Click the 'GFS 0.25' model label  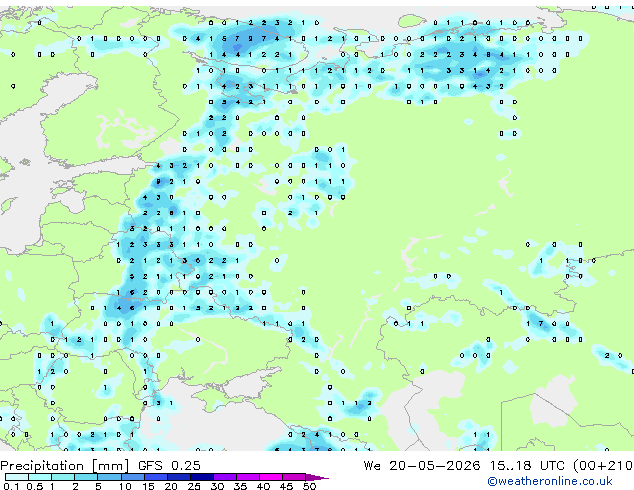coord(169,466)
